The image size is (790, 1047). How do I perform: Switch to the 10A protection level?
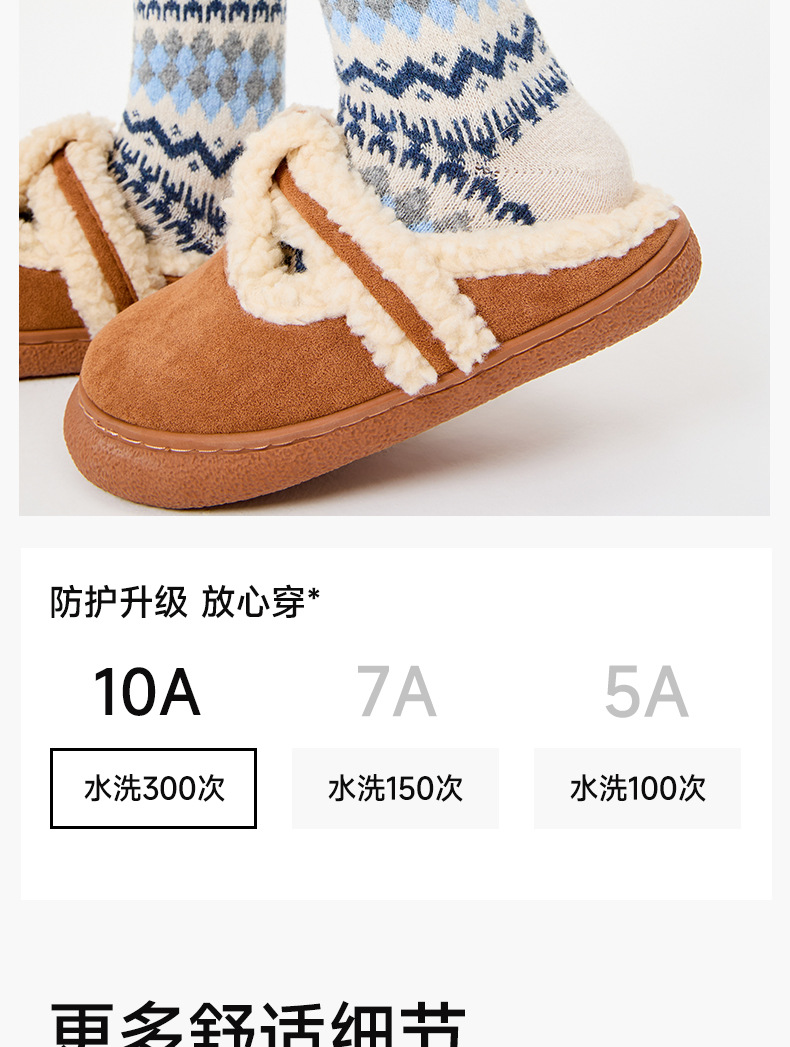pos(147,692)
